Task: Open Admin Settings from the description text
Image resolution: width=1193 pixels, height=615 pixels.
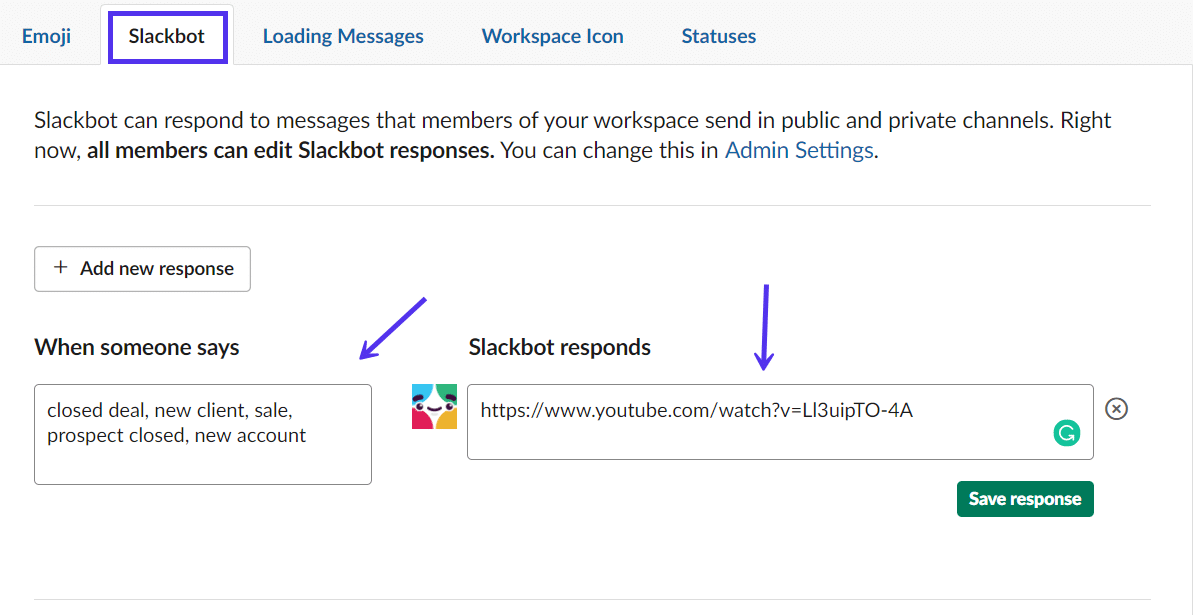Action: click(799, 150)
